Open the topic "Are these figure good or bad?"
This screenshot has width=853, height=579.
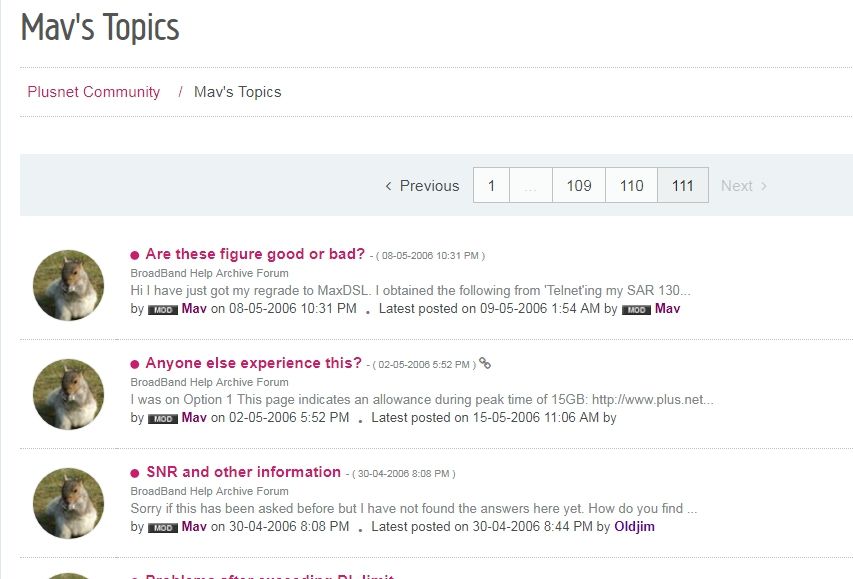pos(253,254)
